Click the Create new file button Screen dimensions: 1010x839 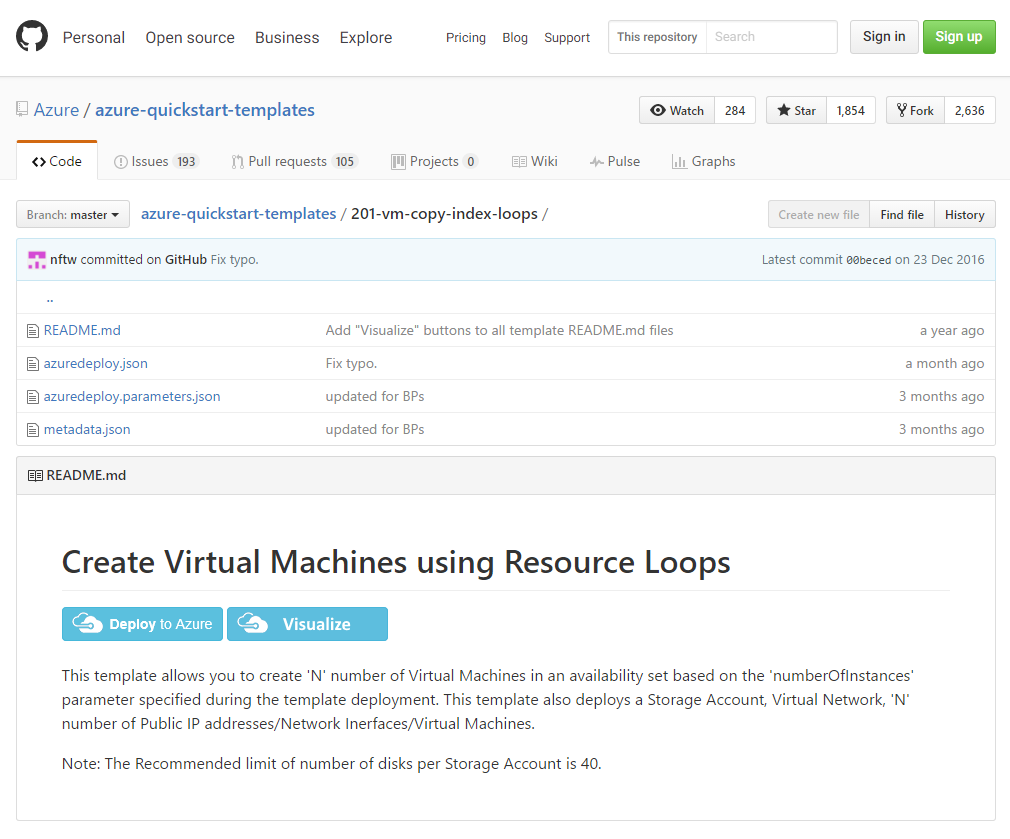819,214
